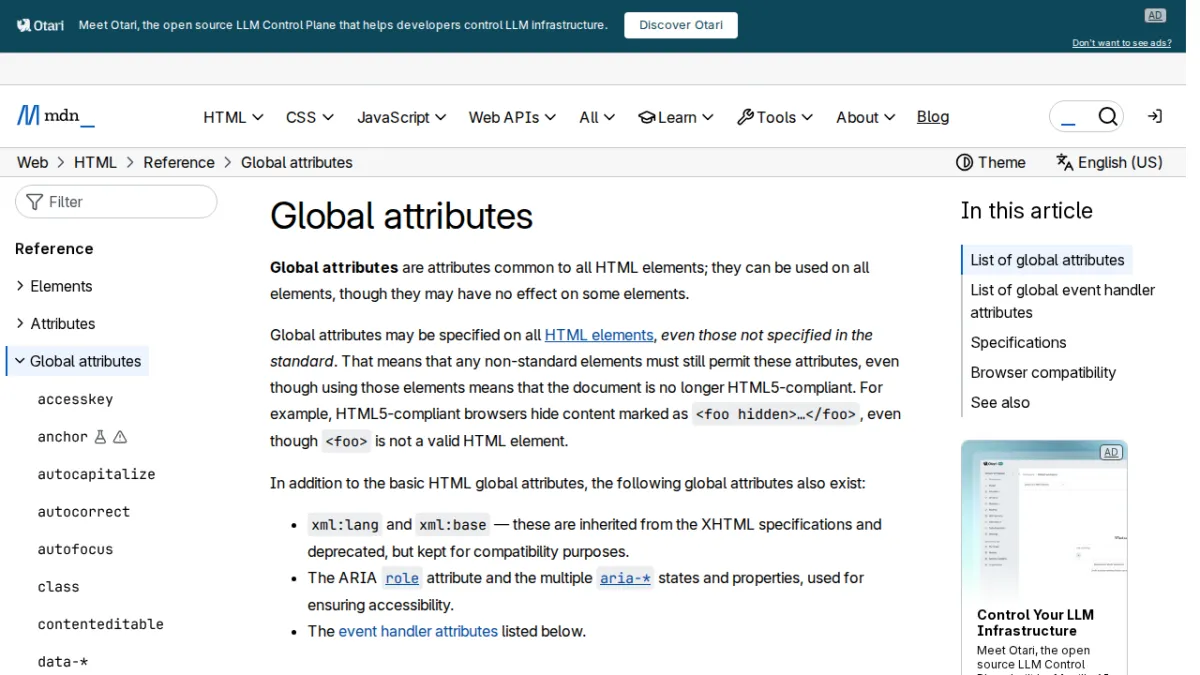Screen dimensions: 1200x675
Task: Open the About navigation menu
Action: click(x=866, y=117)
